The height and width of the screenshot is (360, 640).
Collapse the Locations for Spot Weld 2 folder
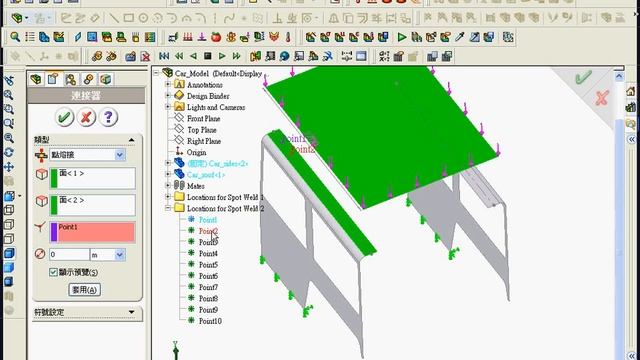168,208
